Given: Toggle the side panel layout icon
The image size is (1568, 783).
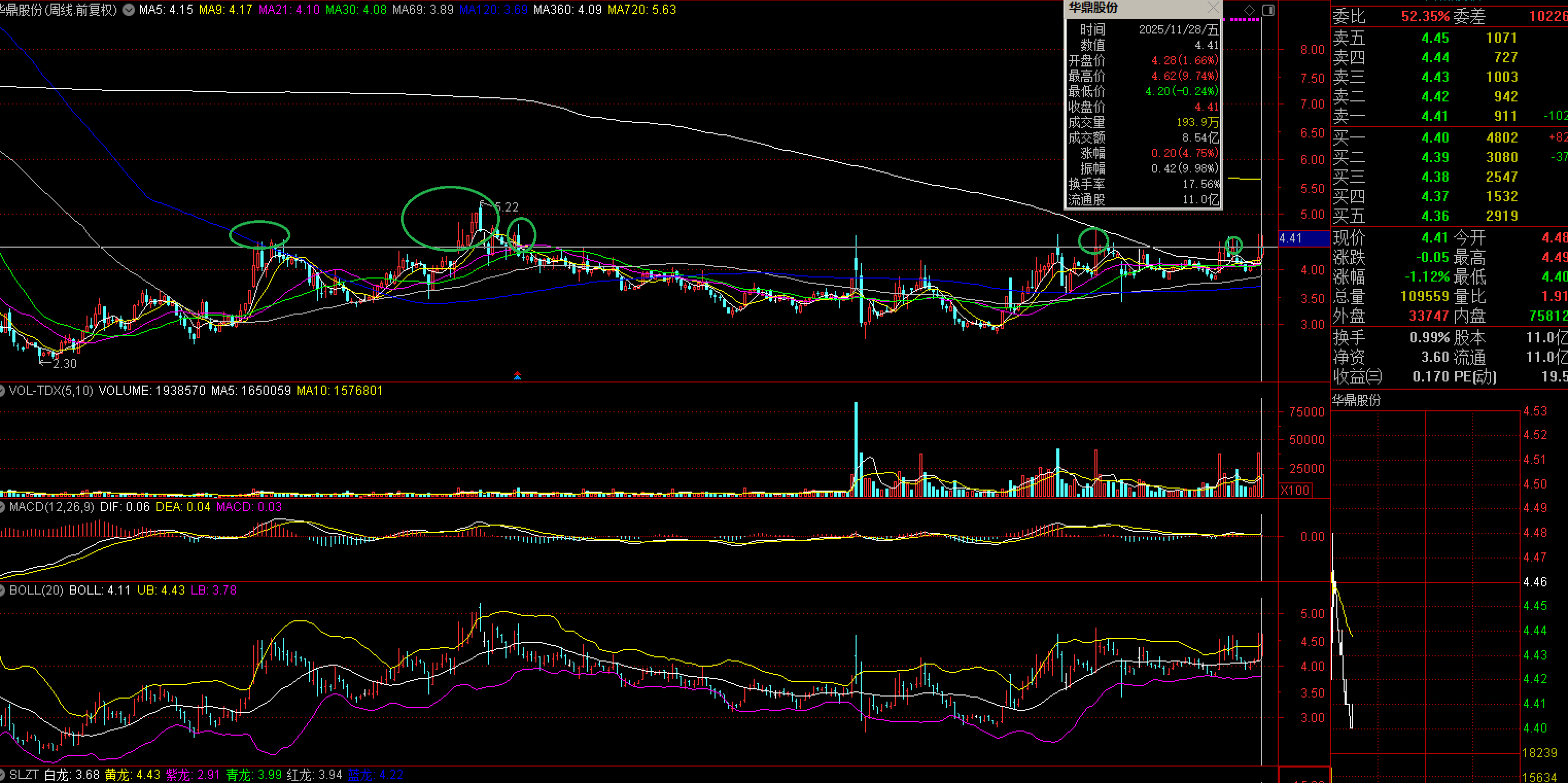Looking at the screenshot, I should pos(1268,10).
